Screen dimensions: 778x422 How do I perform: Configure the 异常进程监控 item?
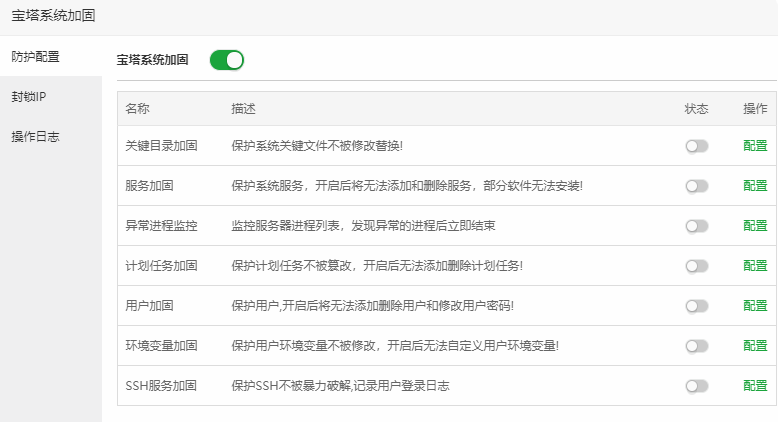[x=755, y=226]
